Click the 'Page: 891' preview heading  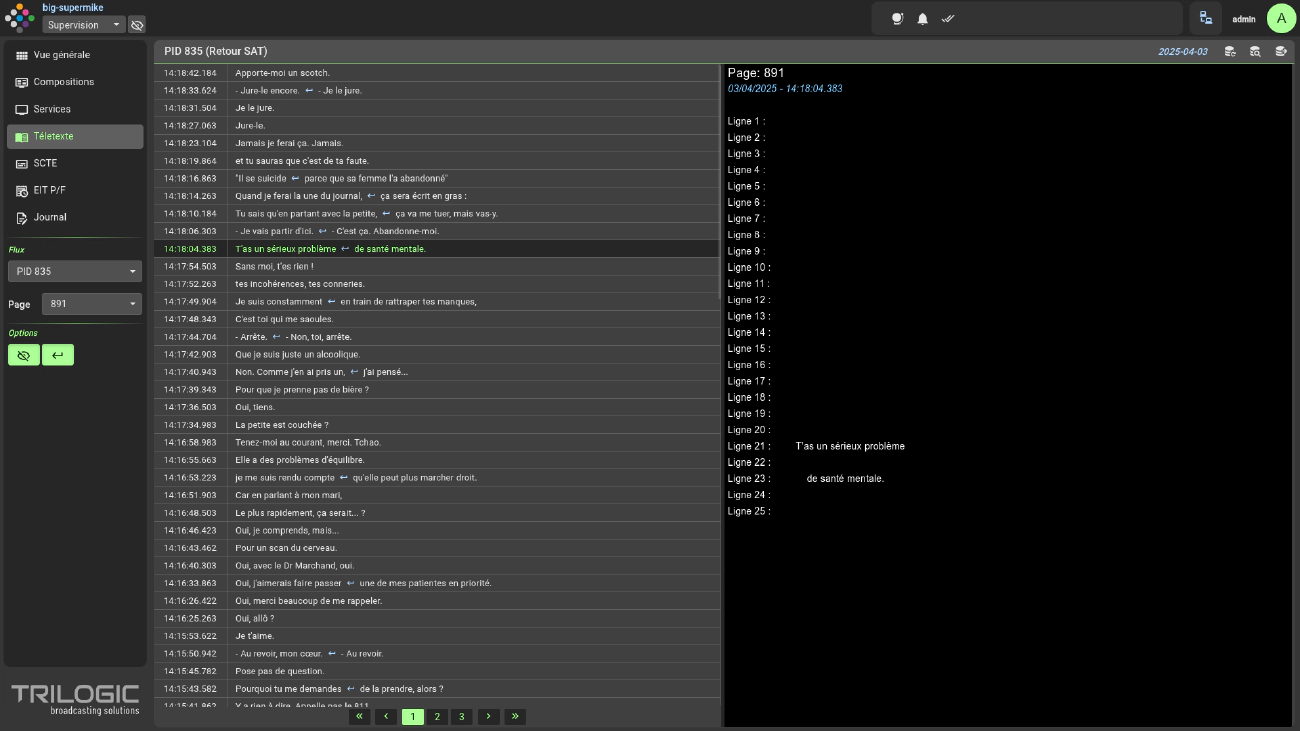click(x=756, y=73)
